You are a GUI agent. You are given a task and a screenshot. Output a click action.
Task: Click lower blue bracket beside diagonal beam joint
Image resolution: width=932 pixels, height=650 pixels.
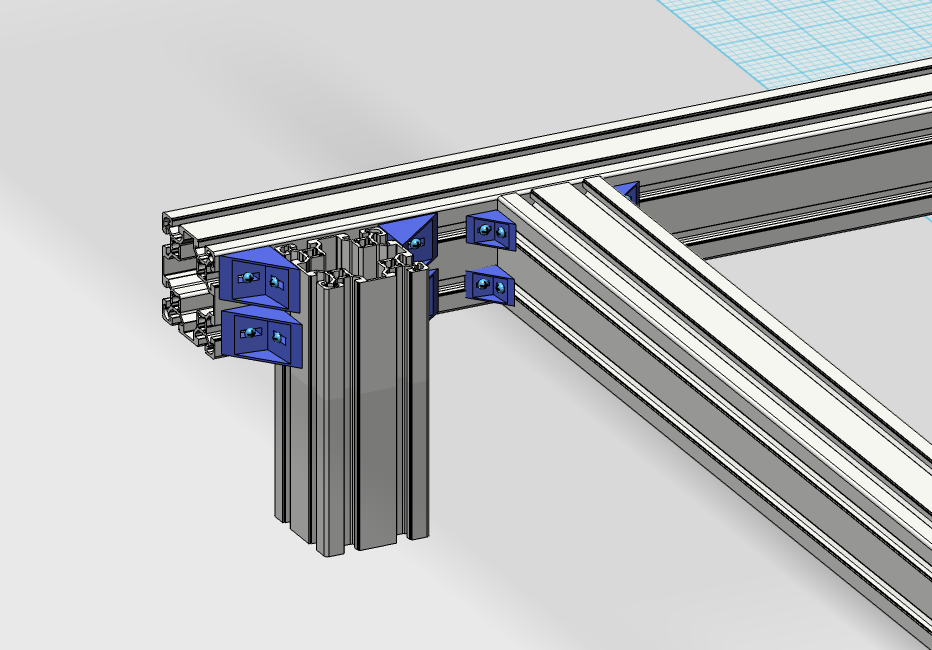tap(490, 286)
